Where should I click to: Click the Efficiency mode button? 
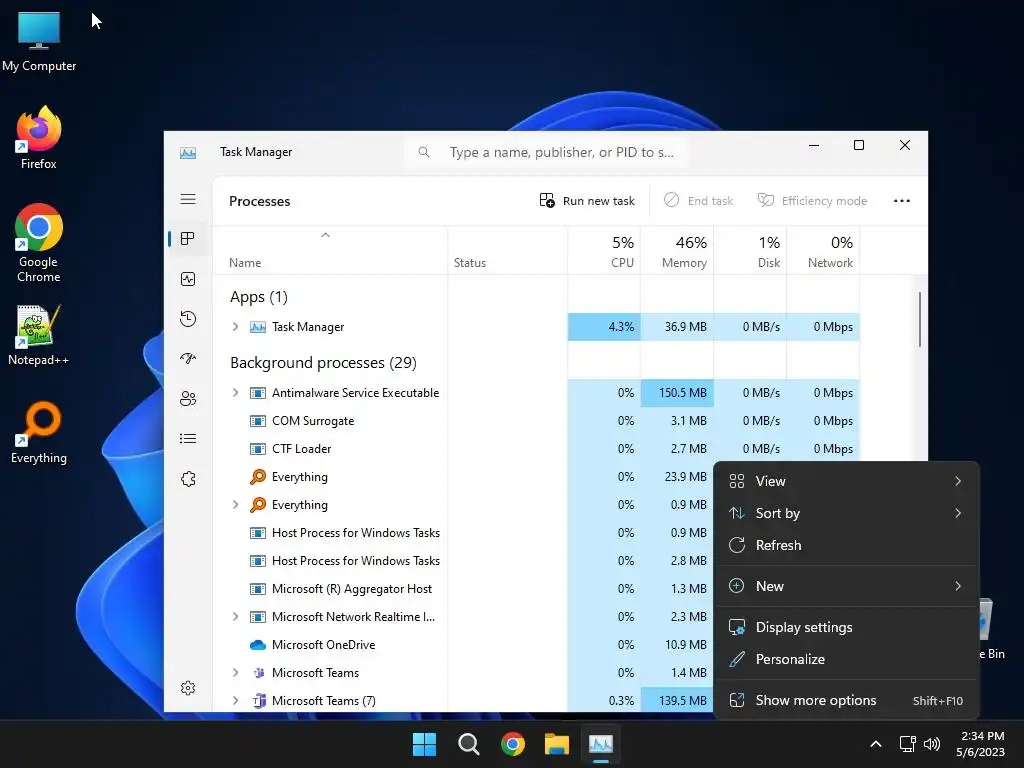(812, 201)
